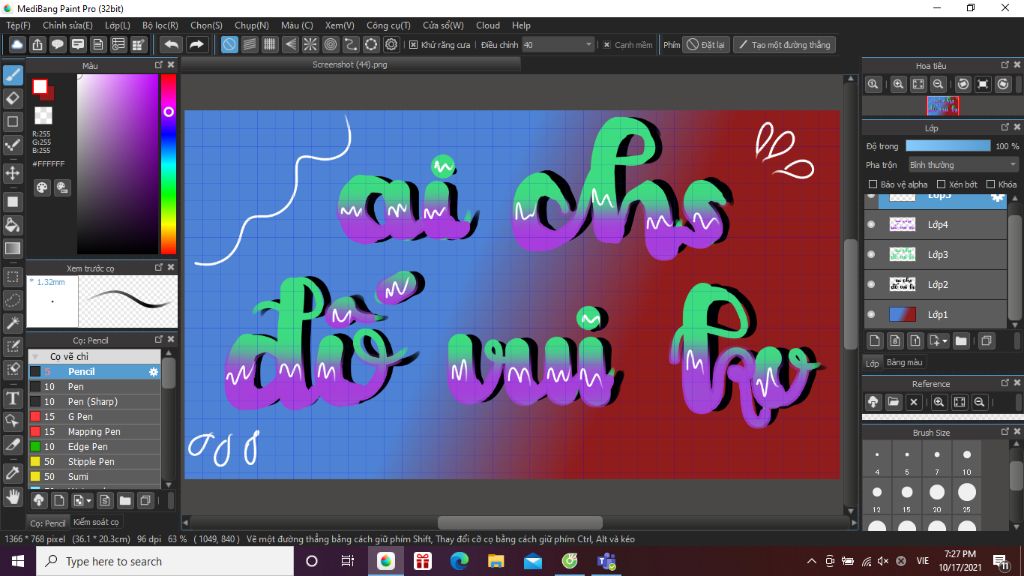Open snap settings gear icon
The height and width of the screenshot is (576, 1024).
click(x=391, y=44)
